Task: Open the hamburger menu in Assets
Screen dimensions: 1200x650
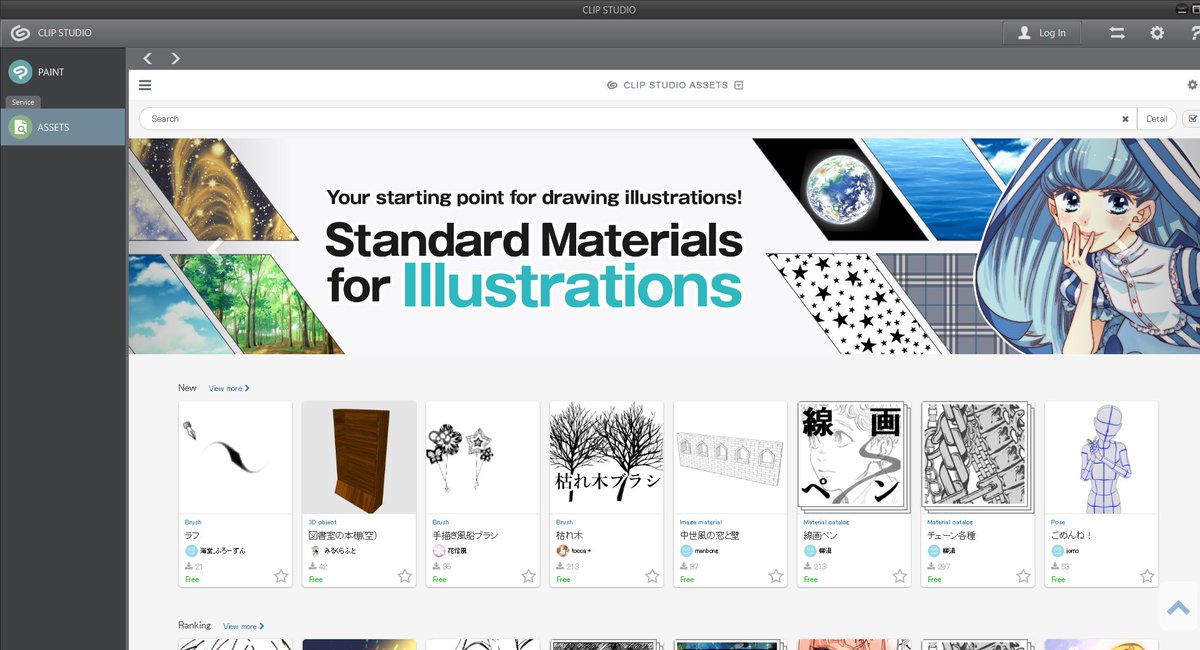Action: coord(145,85)
